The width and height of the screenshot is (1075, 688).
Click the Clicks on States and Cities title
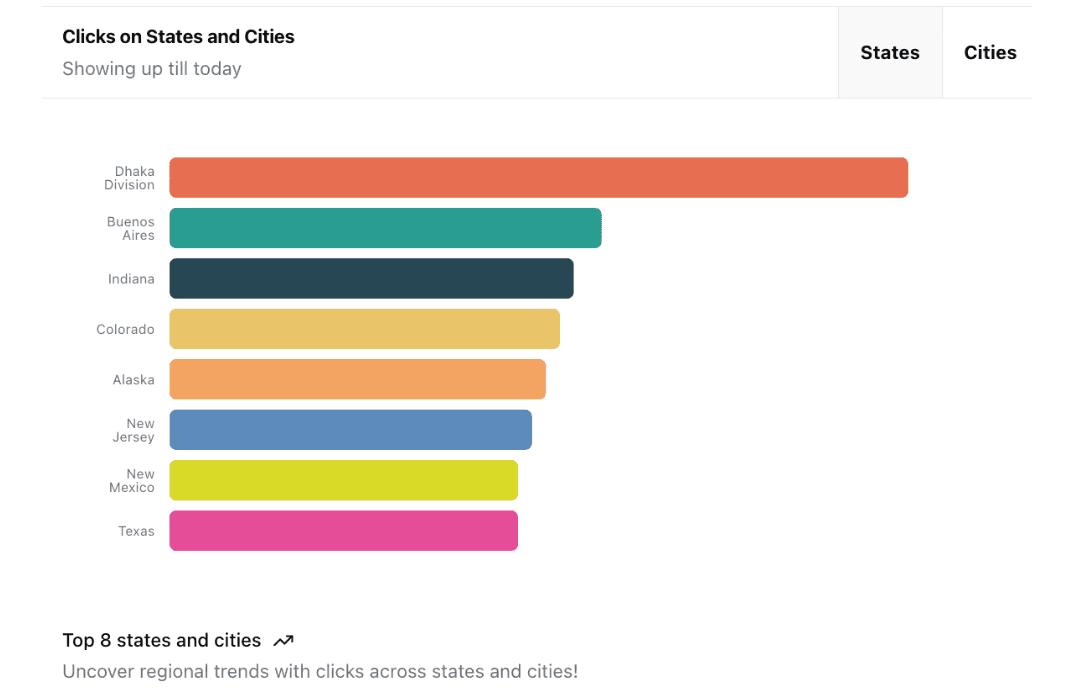[x=178, y=36]
